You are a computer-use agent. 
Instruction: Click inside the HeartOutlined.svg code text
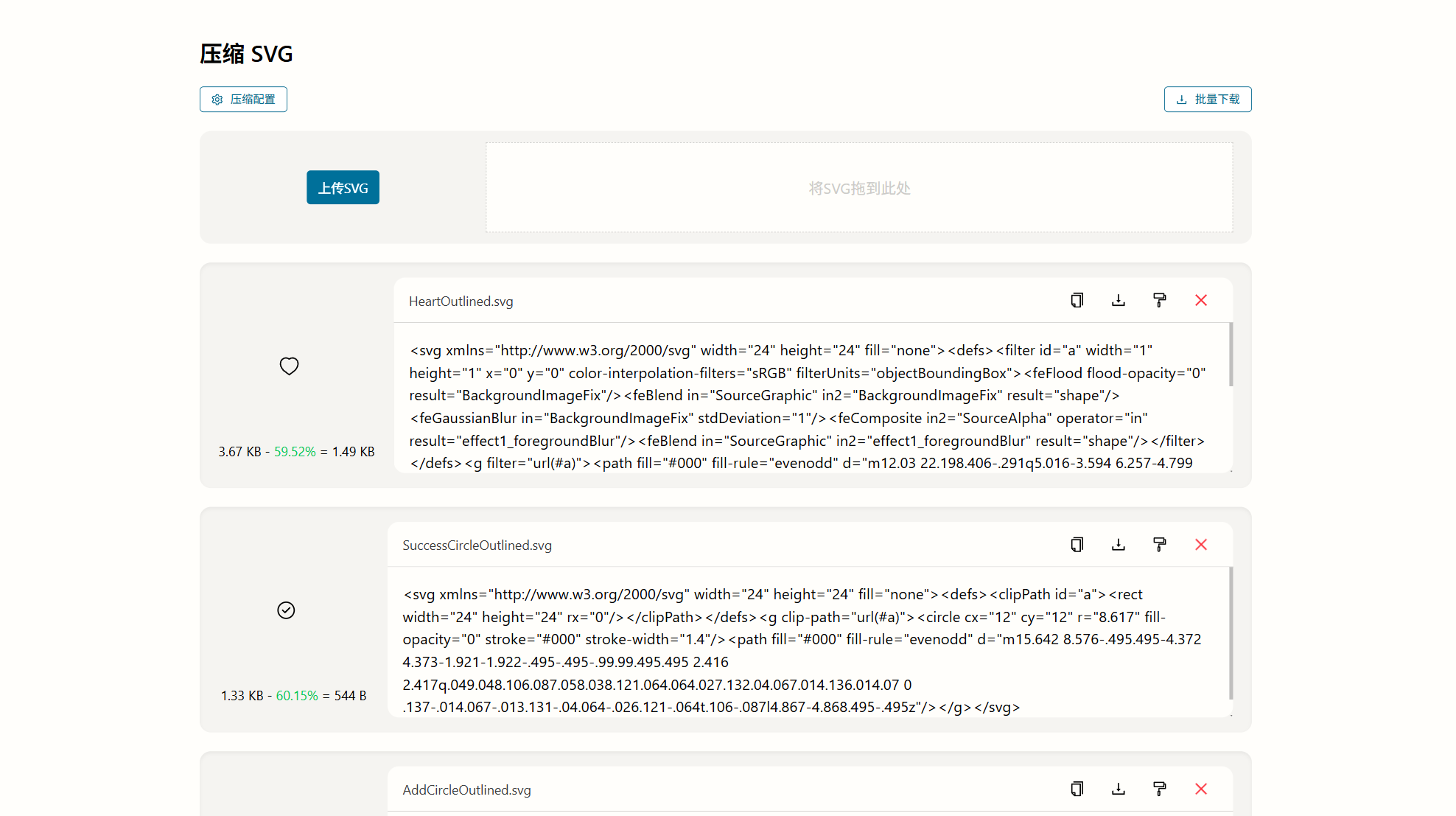(811, 398)
